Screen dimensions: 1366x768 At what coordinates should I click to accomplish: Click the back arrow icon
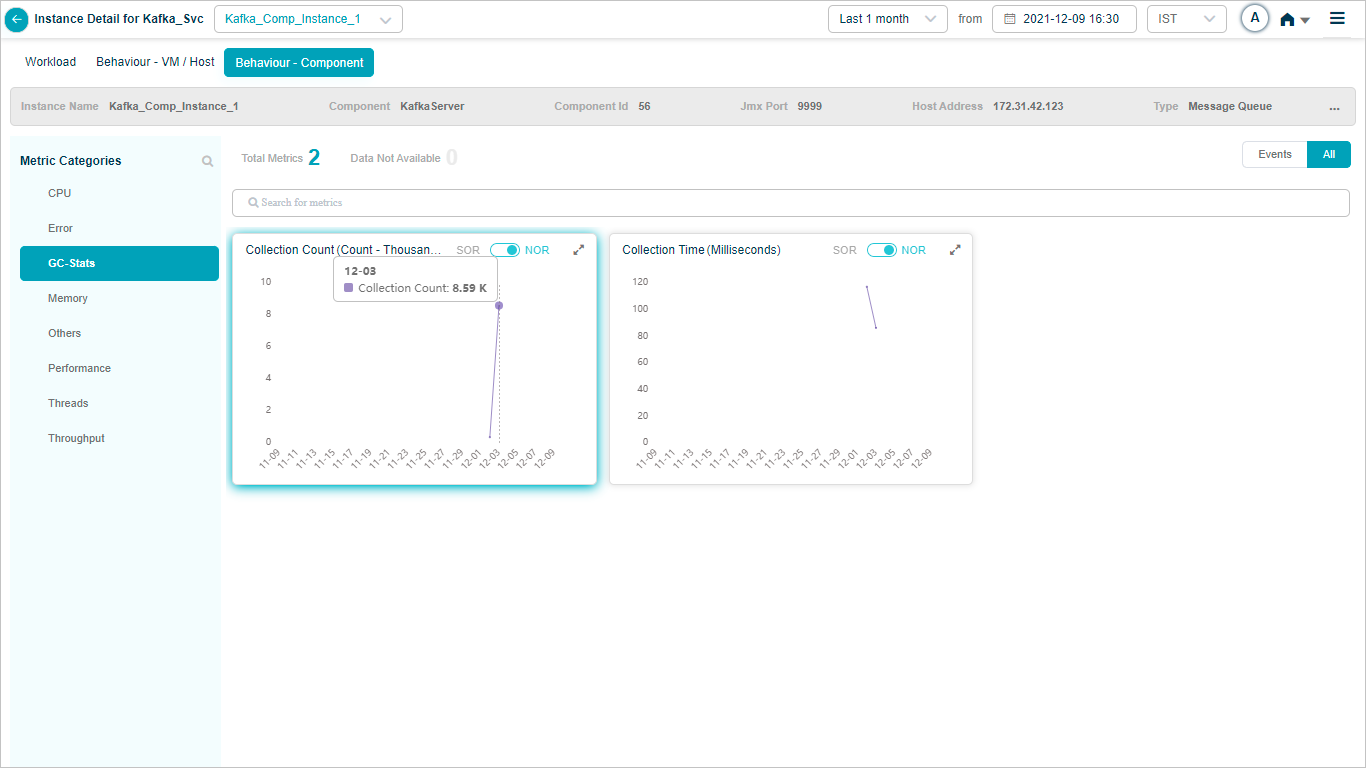coord(17,19)
